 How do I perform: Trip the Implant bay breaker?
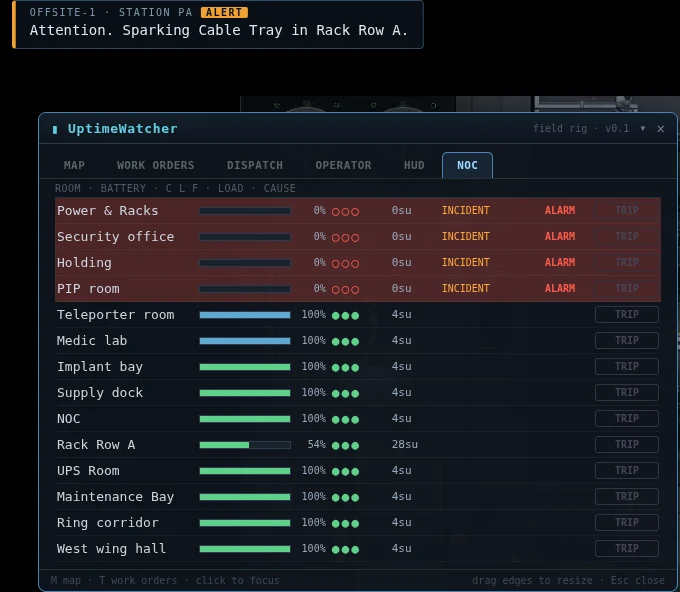tap(627, 366)
